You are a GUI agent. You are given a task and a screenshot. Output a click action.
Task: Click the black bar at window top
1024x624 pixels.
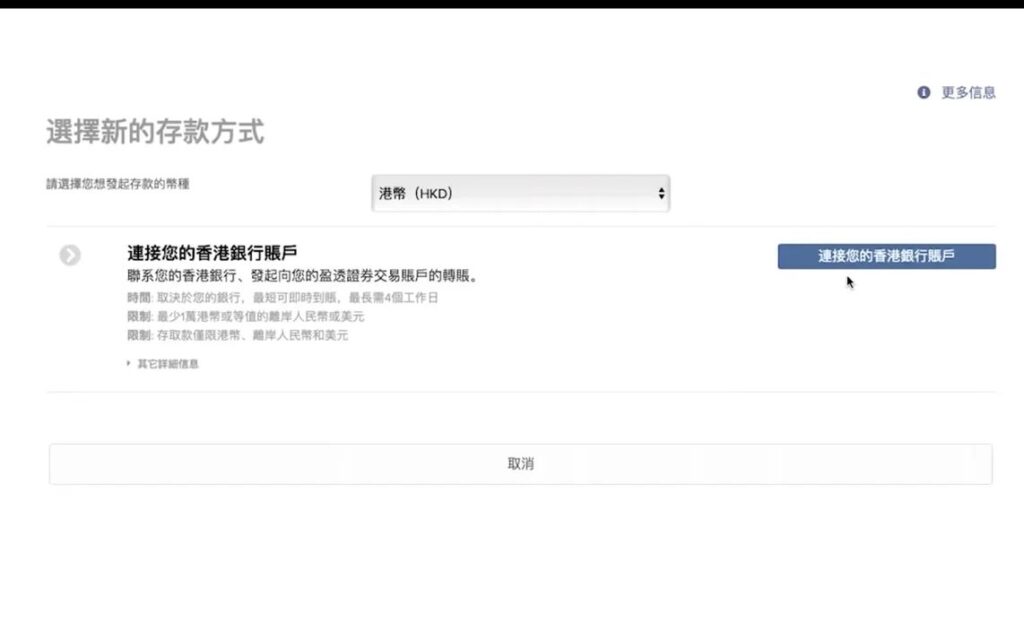coord(512,4)
